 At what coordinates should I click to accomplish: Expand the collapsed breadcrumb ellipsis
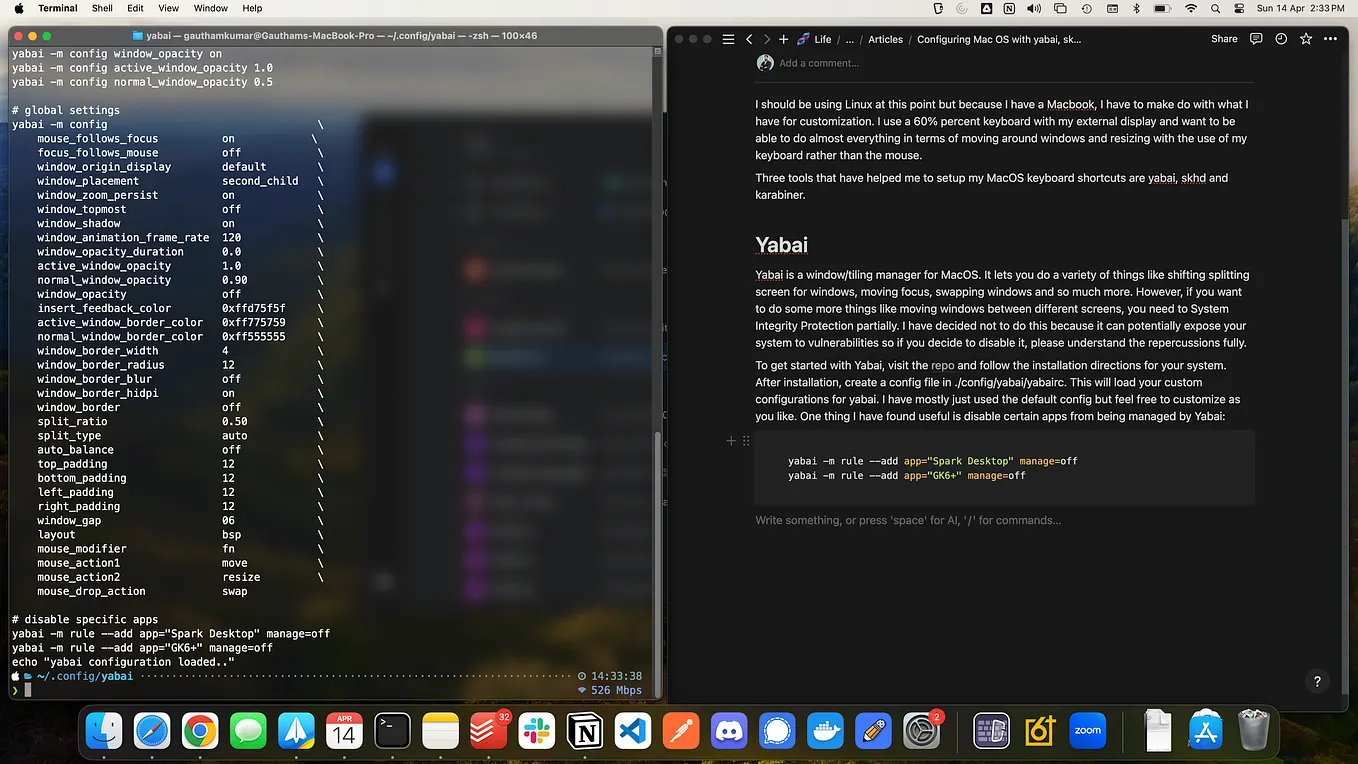pos(849,39)
